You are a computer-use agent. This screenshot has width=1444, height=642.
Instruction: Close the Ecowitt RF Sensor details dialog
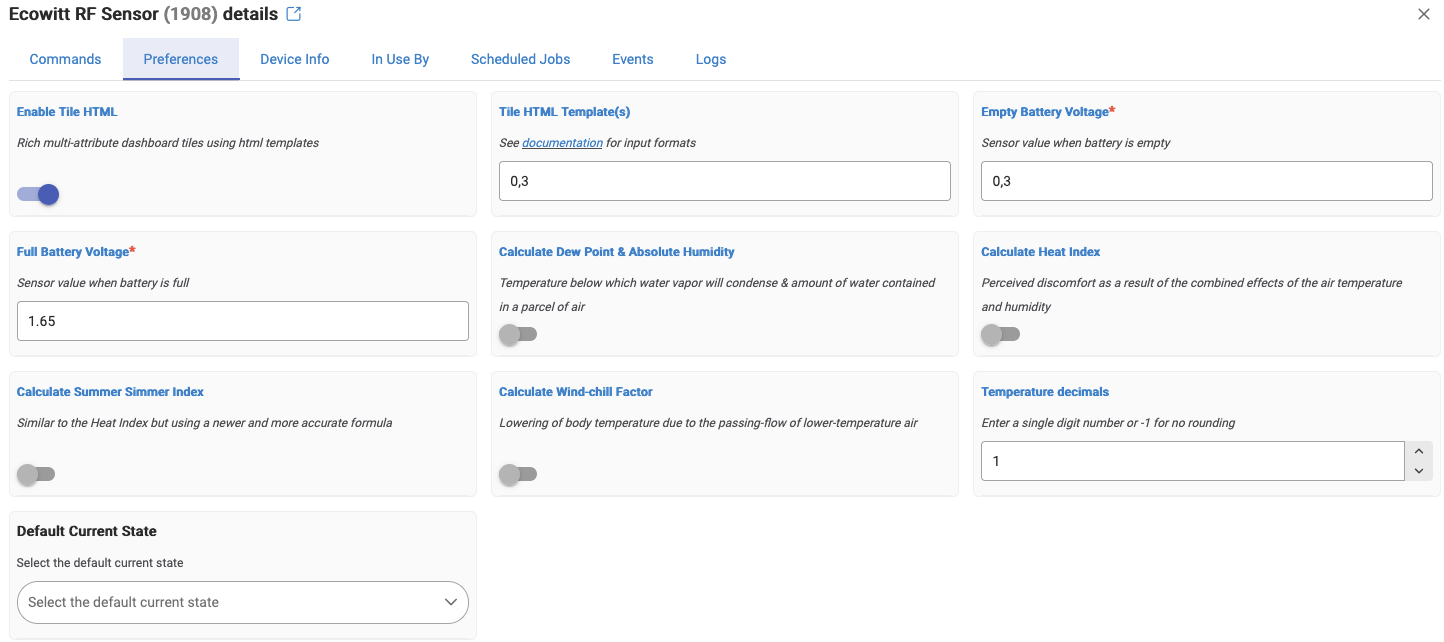click(x=1424, y=14)
